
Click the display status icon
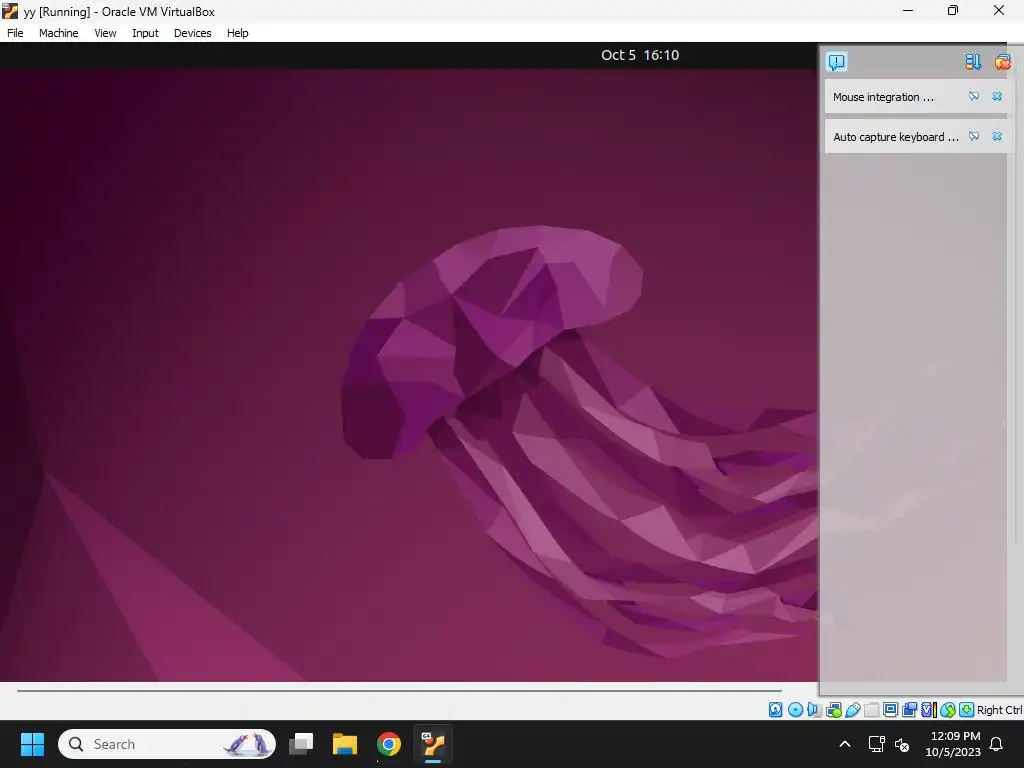point(890,710)
